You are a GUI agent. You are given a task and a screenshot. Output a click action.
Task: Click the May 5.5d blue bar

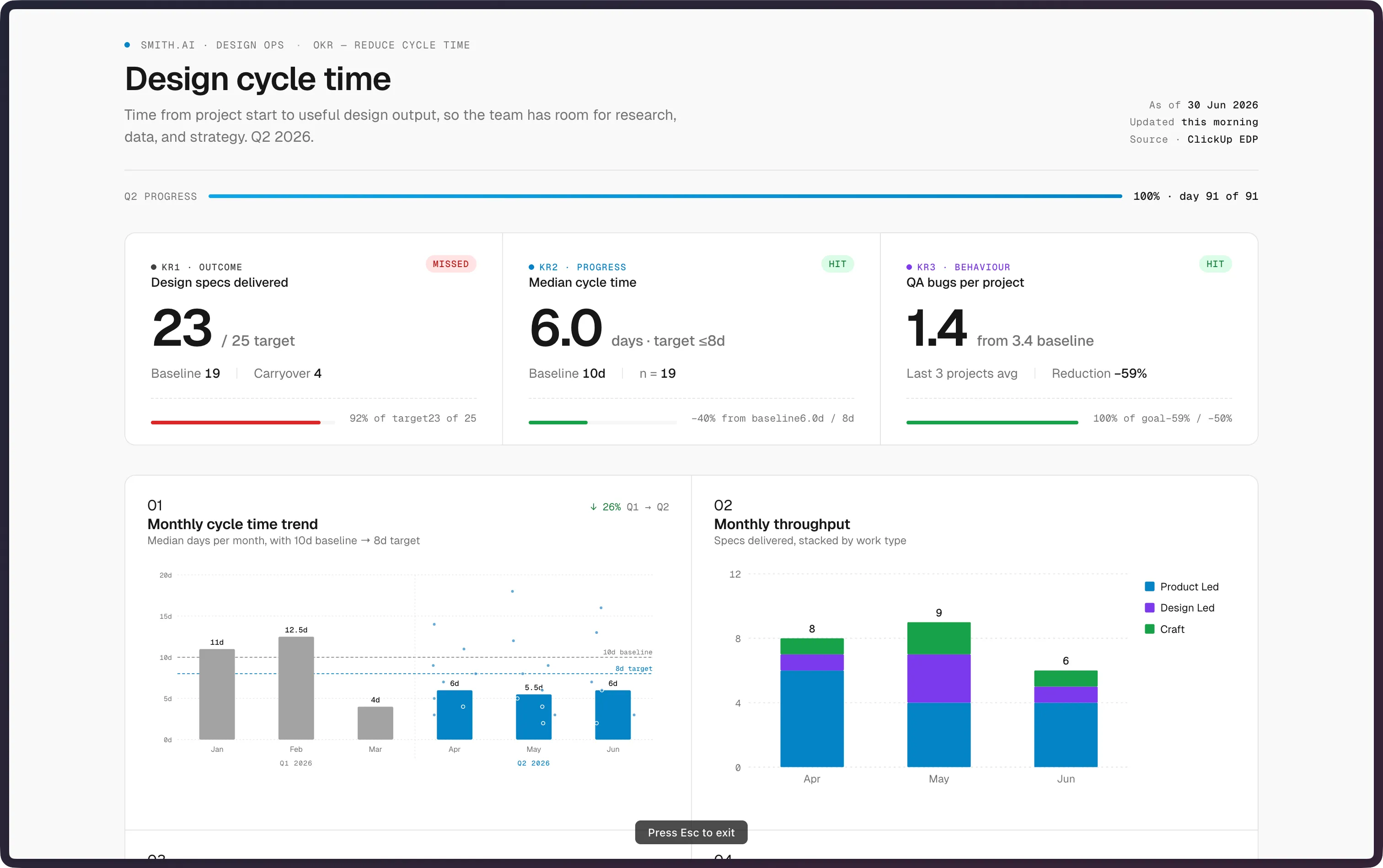click(x=534, y=717)
